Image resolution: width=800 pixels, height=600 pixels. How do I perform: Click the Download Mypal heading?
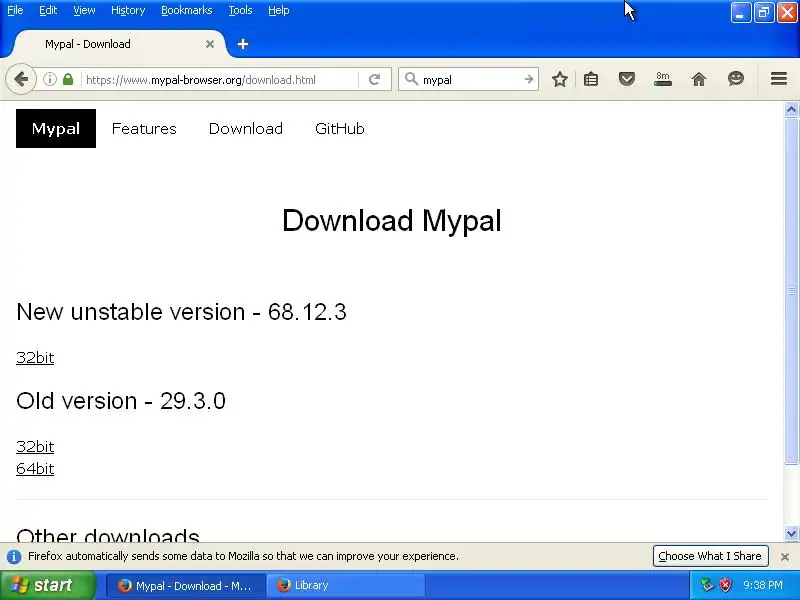point(392,220)
